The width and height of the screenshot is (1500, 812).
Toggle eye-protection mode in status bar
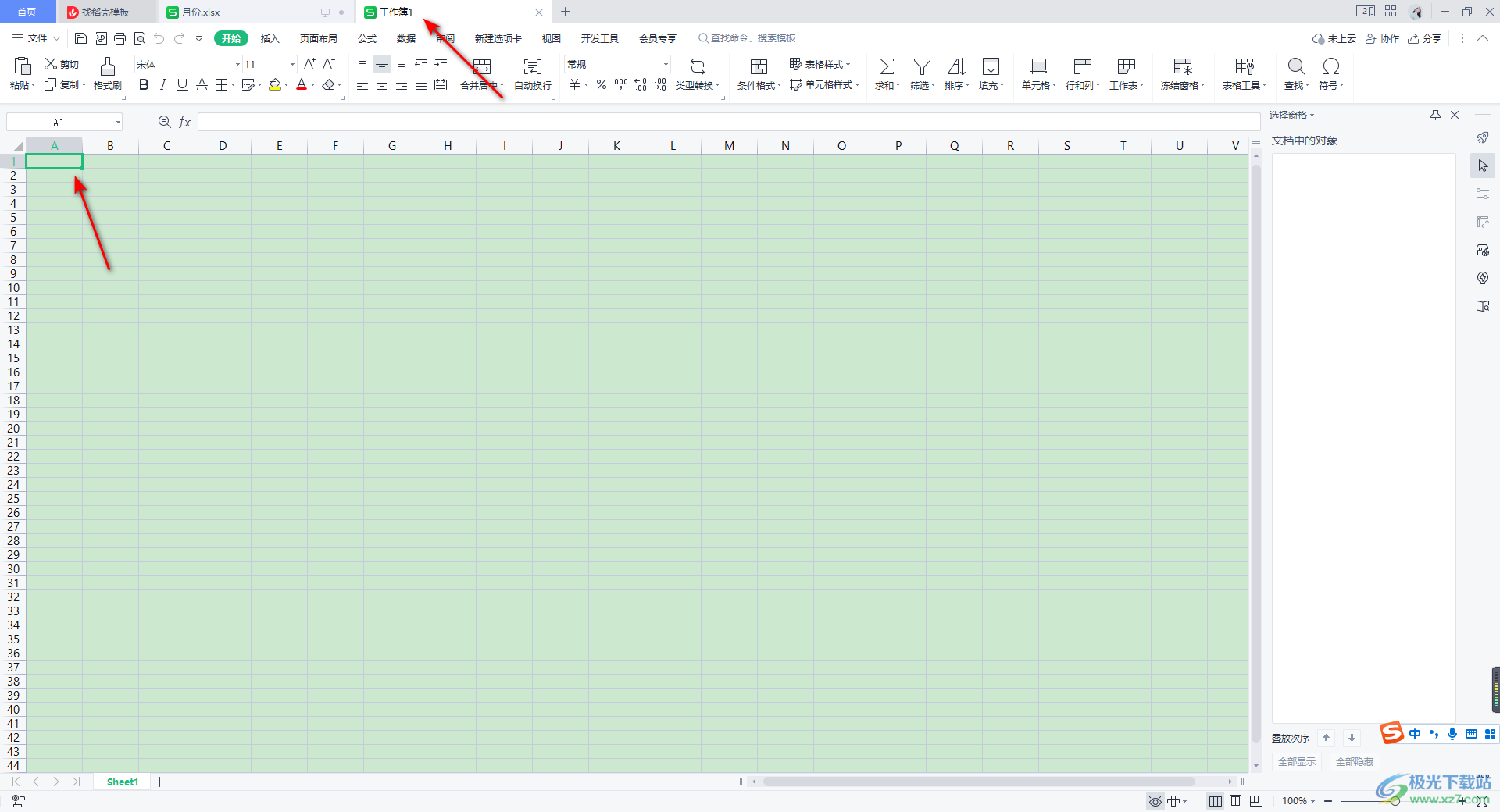coord(1155,801)
